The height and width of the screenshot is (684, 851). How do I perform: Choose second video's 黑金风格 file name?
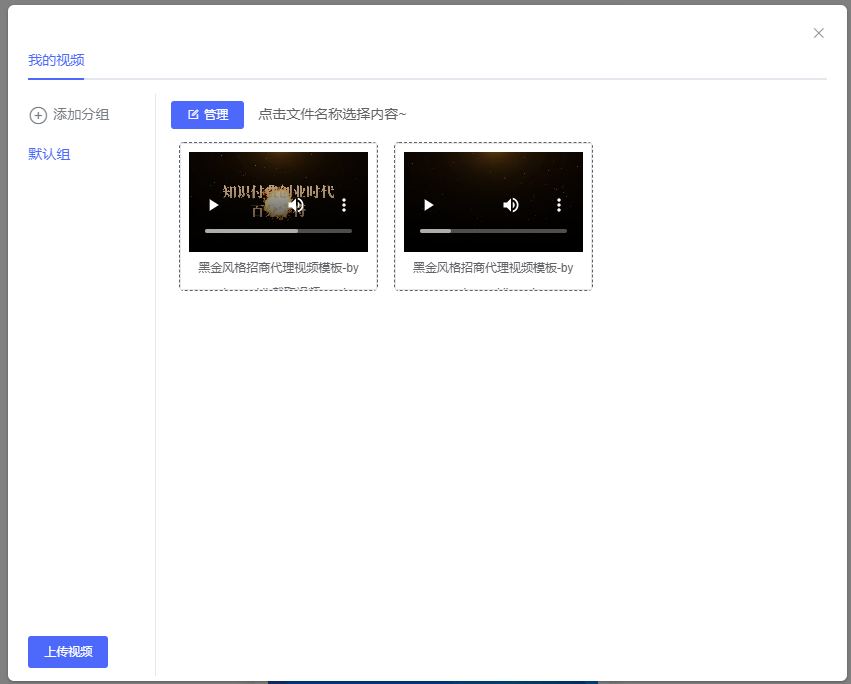(x=493, y=268)
